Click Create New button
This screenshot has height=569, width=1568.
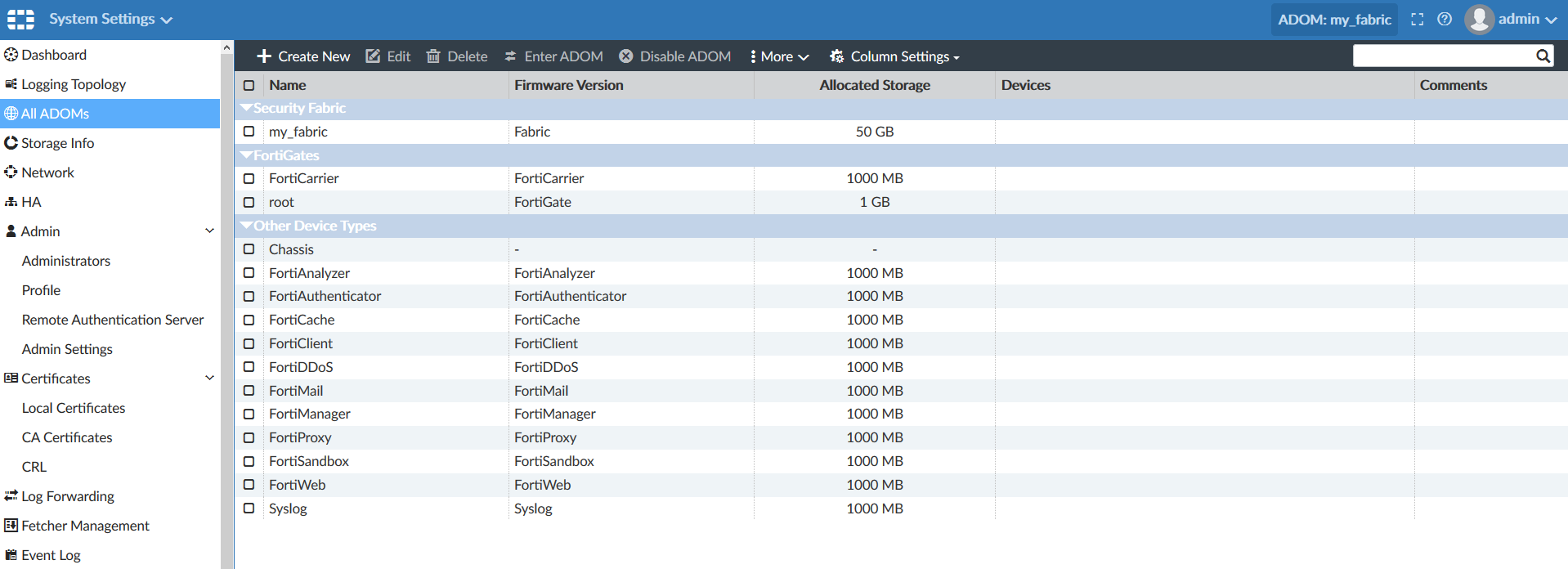pyautogui.click(x=303, y=56)
